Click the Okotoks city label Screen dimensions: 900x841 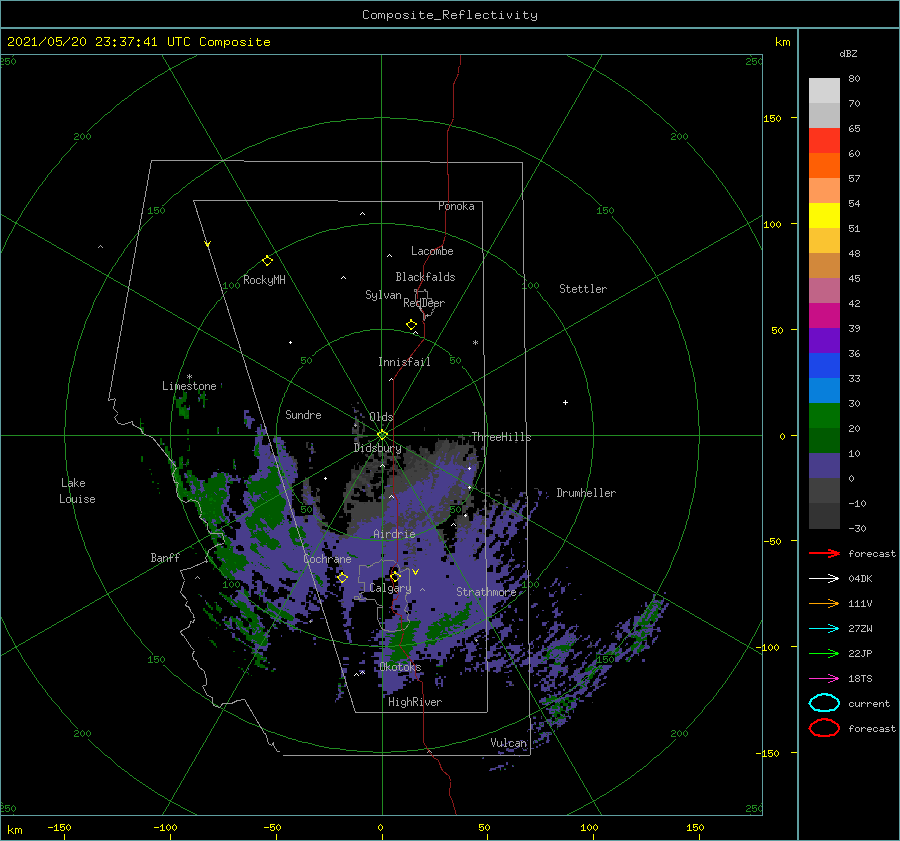400,667
